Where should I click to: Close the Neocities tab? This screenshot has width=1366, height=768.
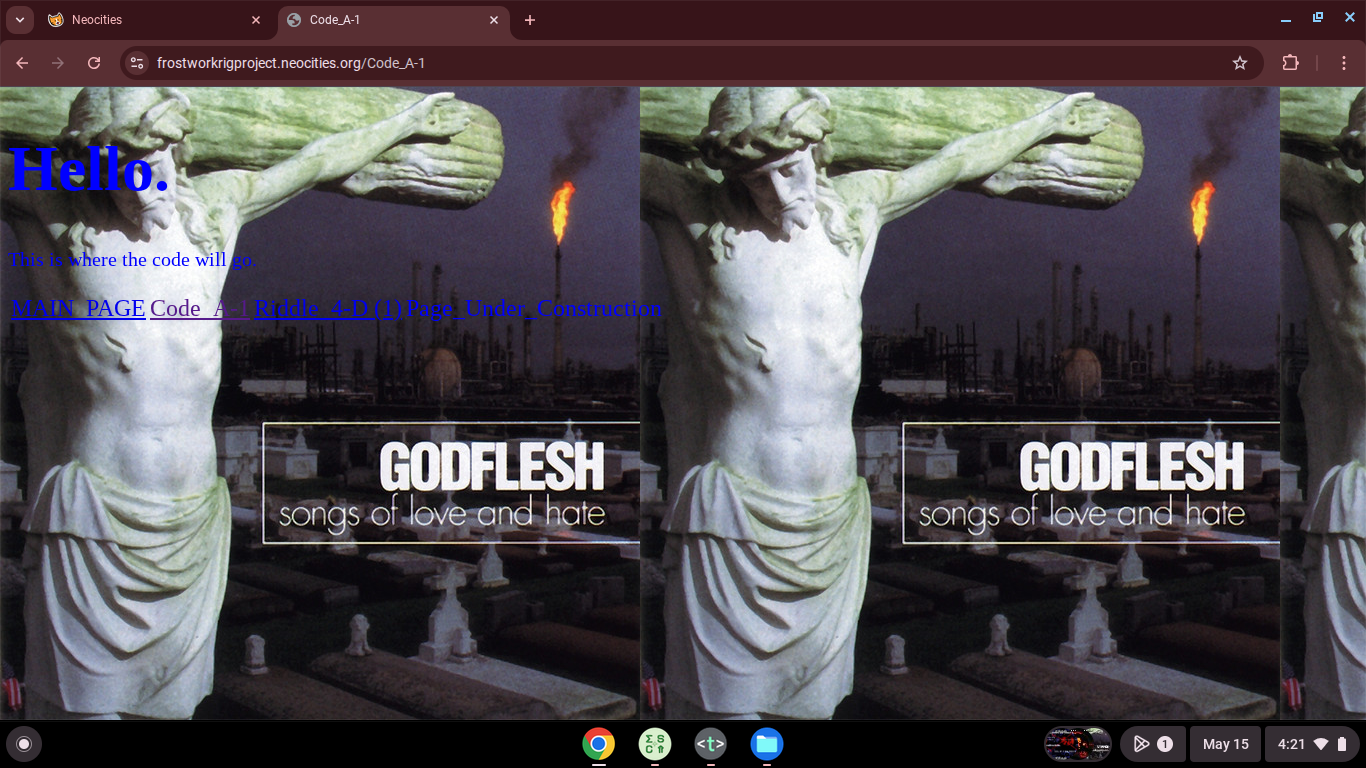coord(256,20)
